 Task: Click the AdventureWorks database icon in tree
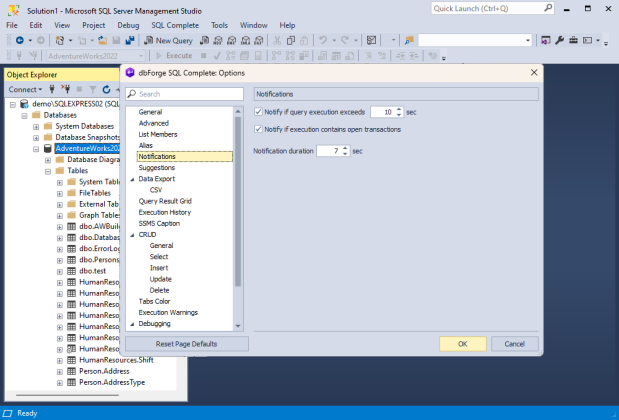47,148
